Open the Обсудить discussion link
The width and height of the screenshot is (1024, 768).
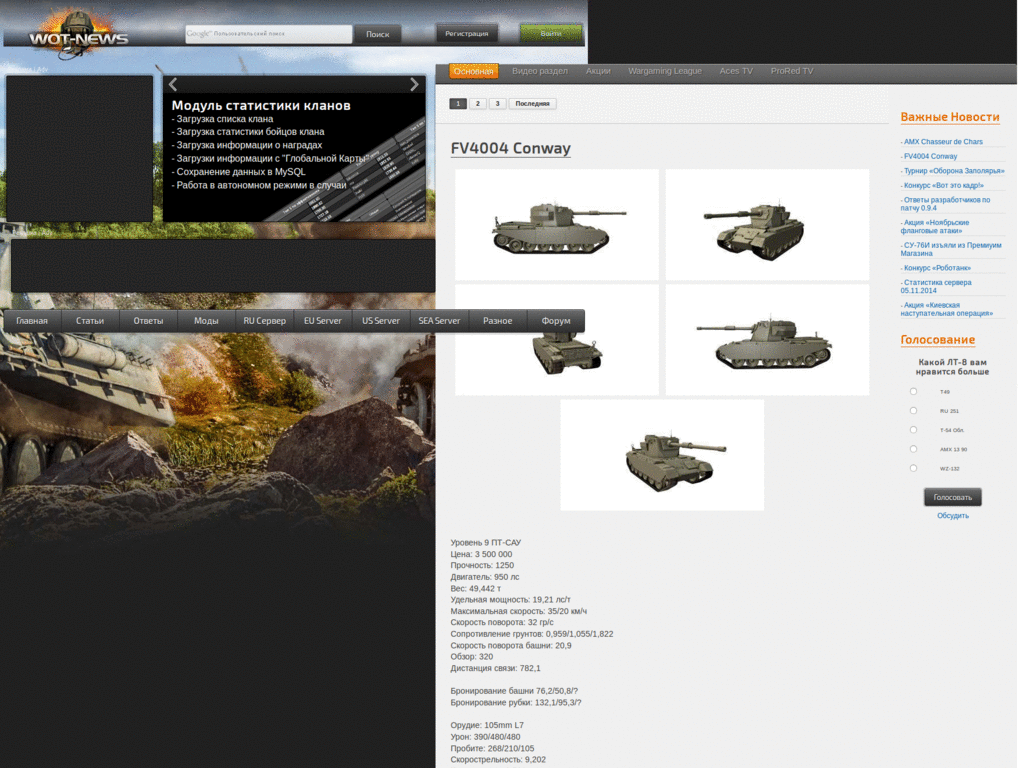coord(953,516)
